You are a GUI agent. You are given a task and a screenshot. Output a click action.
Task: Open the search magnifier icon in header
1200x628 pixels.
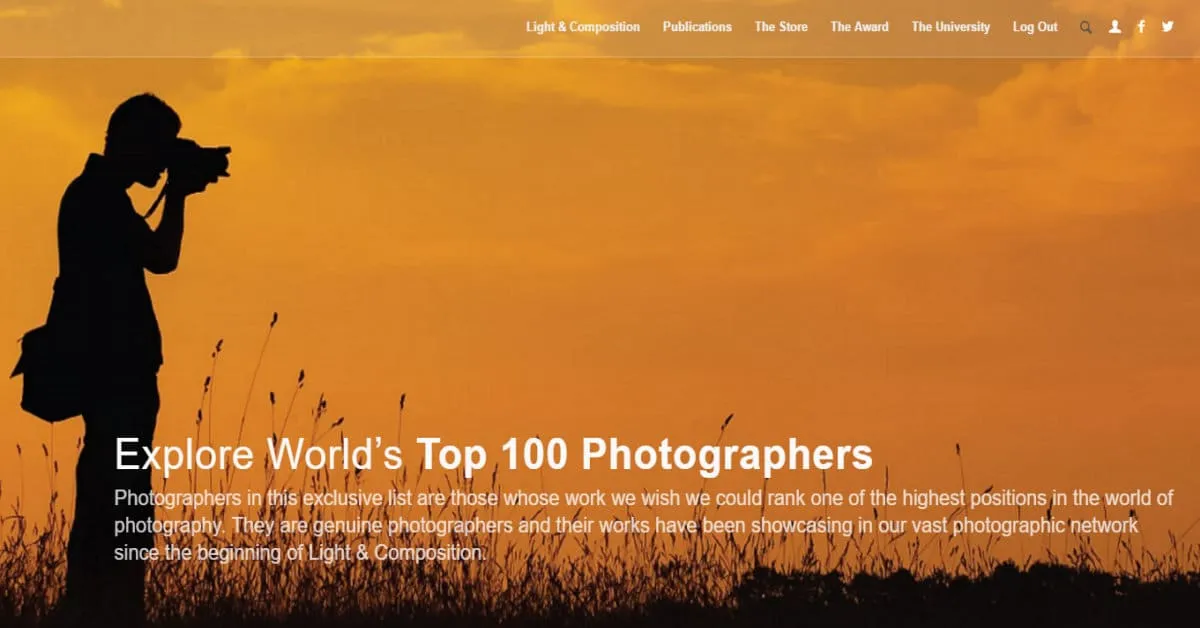point(1086,28)
